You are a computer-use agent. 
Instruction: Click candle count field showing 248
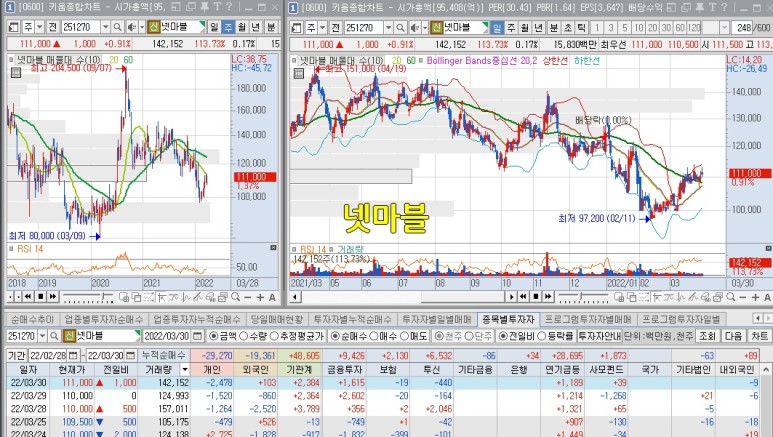(741, 28)
